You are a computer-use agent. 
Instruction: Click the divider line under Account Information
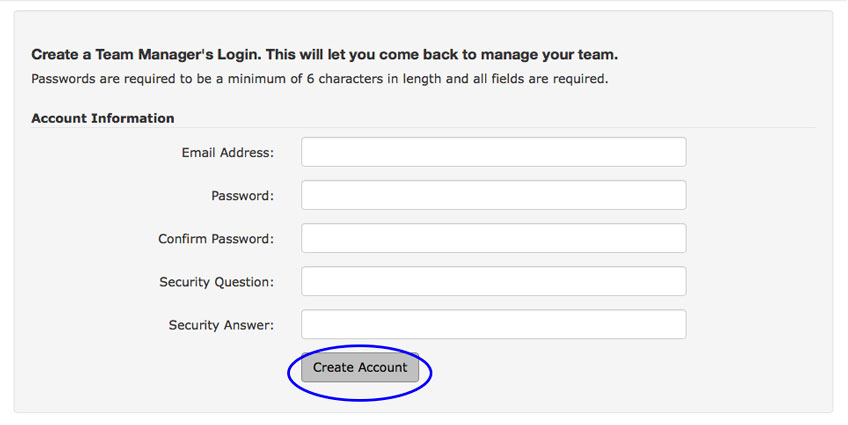[x=423, y=128]
